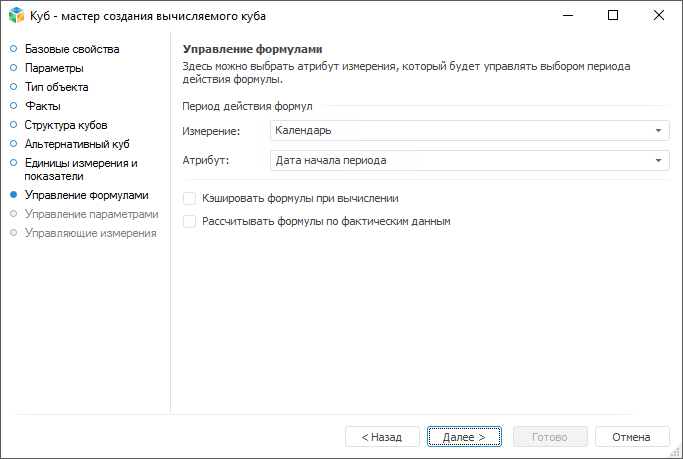Maximize the wizard window
This screenshot has height=459, width=683.
[613, 15]
